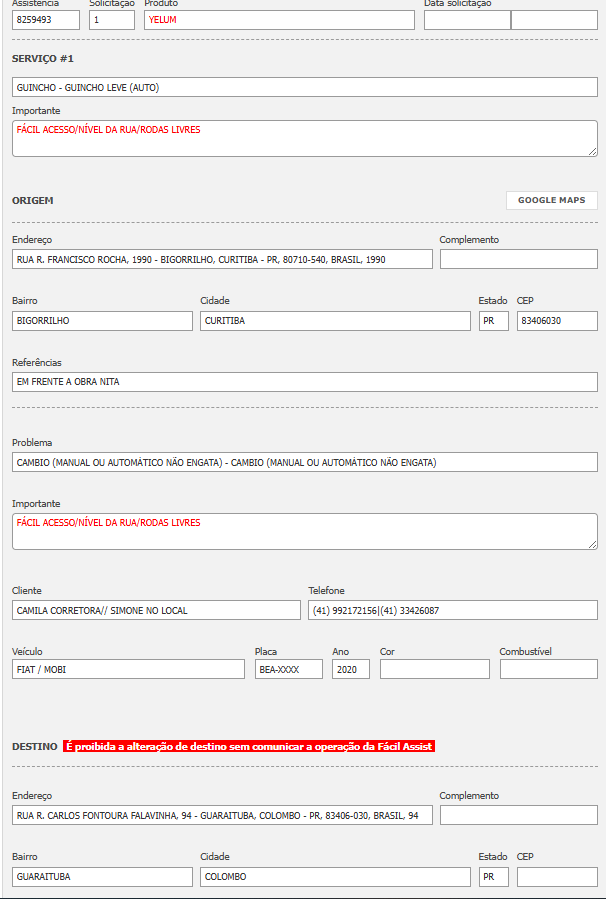Select the CEP field with 83406030
This screenshot has width=606, height=899.
pyautogui.click(x=556, y=321)
